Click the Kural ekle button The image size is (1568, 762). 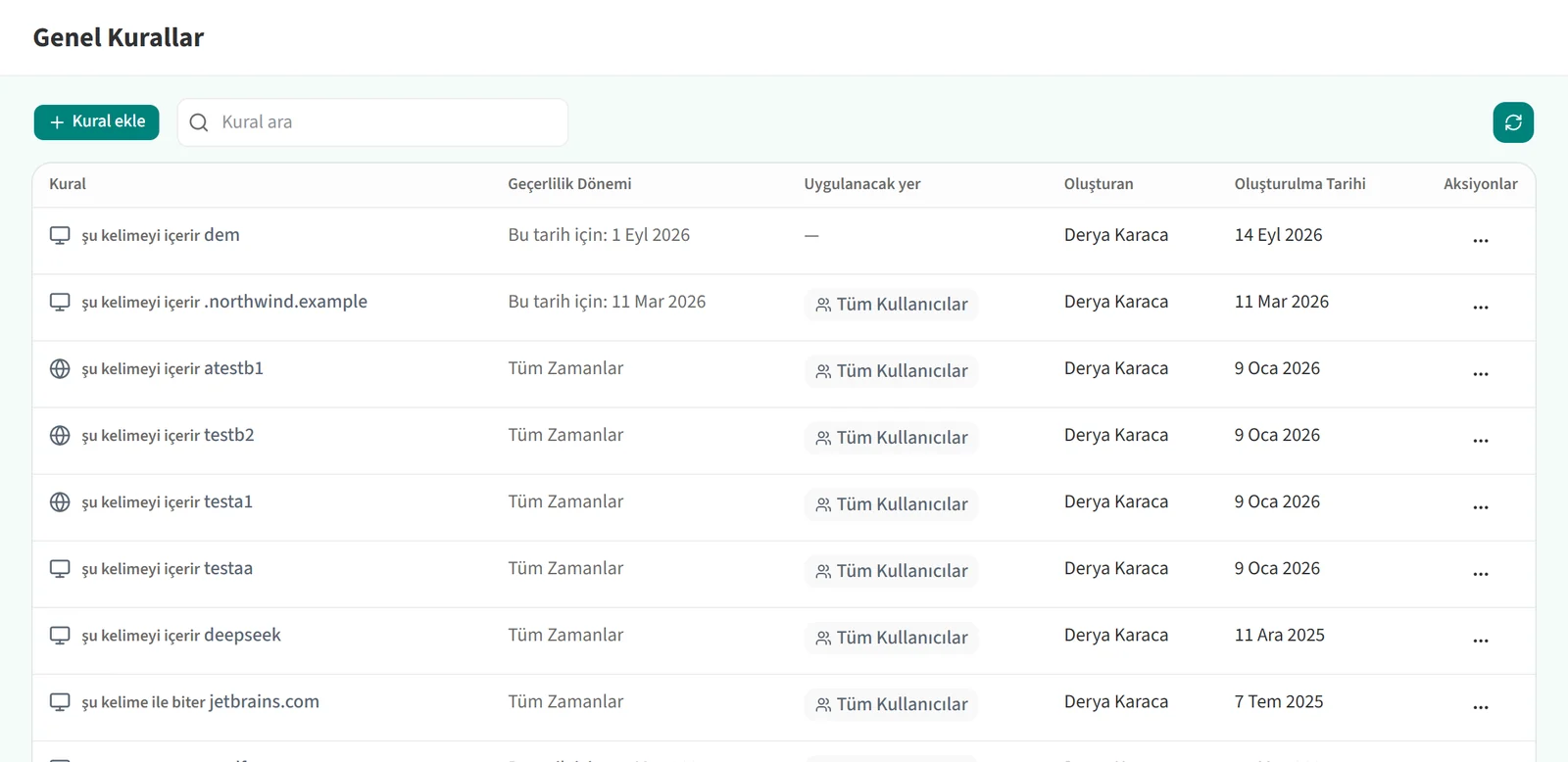96,122
